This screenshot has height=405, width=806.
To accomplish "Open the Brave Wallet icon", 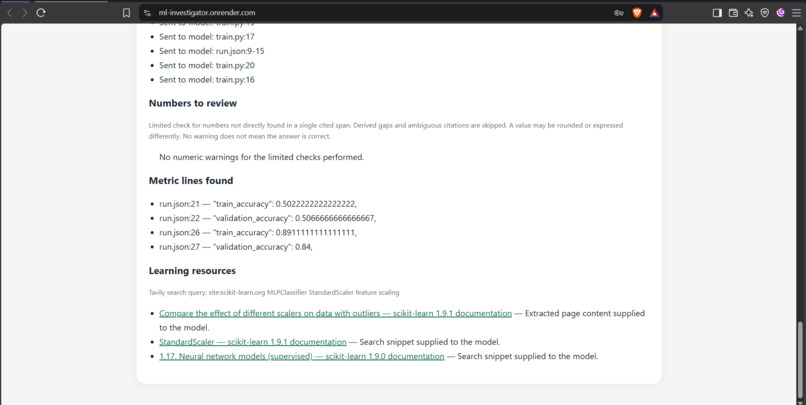I will click(x=734, y=13).
